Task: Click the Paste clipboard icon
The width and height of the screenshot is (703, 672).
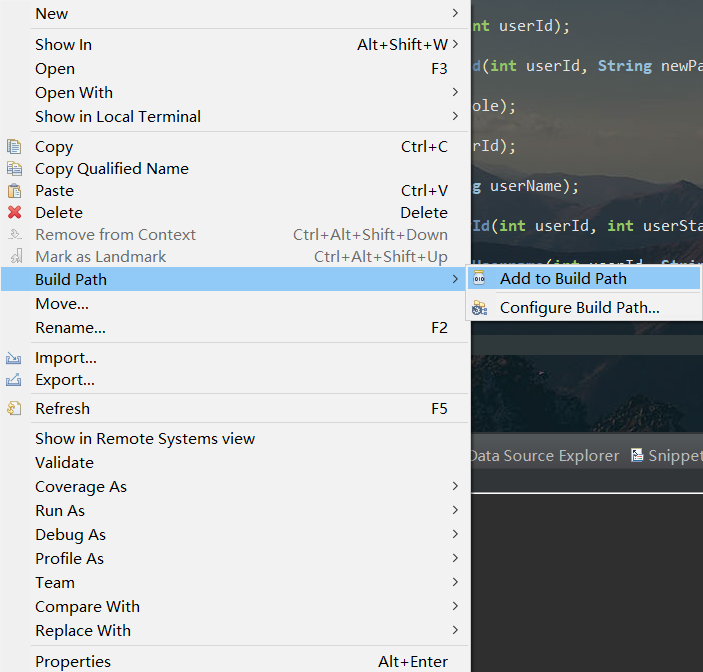Action: (x=14, y=191)
